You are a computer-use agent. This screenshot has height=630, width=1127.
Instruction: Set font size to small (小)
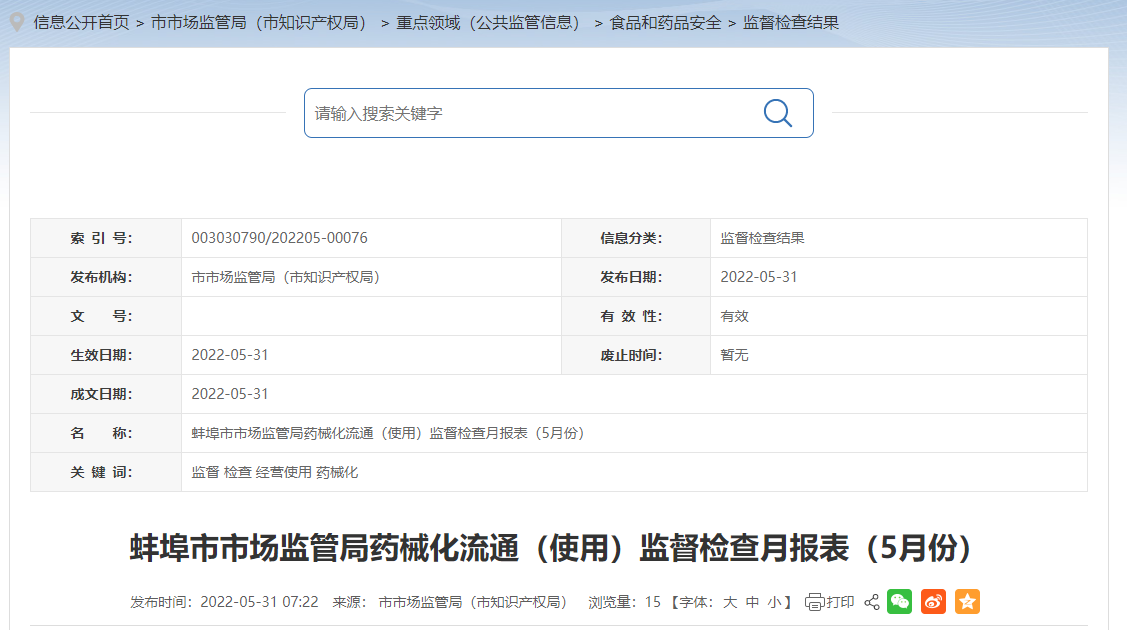[774, 602]
